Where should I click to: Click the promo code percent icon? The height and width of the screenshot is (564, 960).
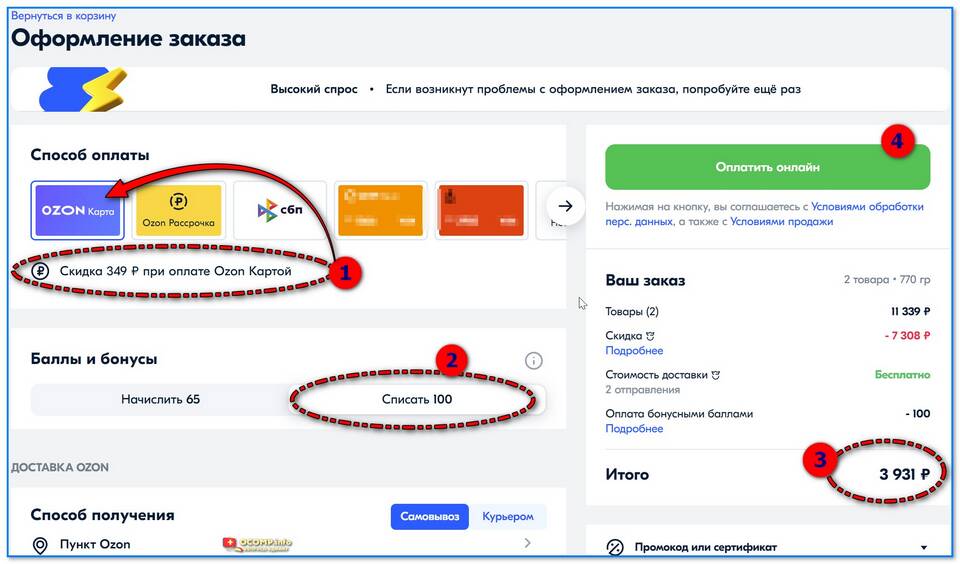[x=616, y=547]
